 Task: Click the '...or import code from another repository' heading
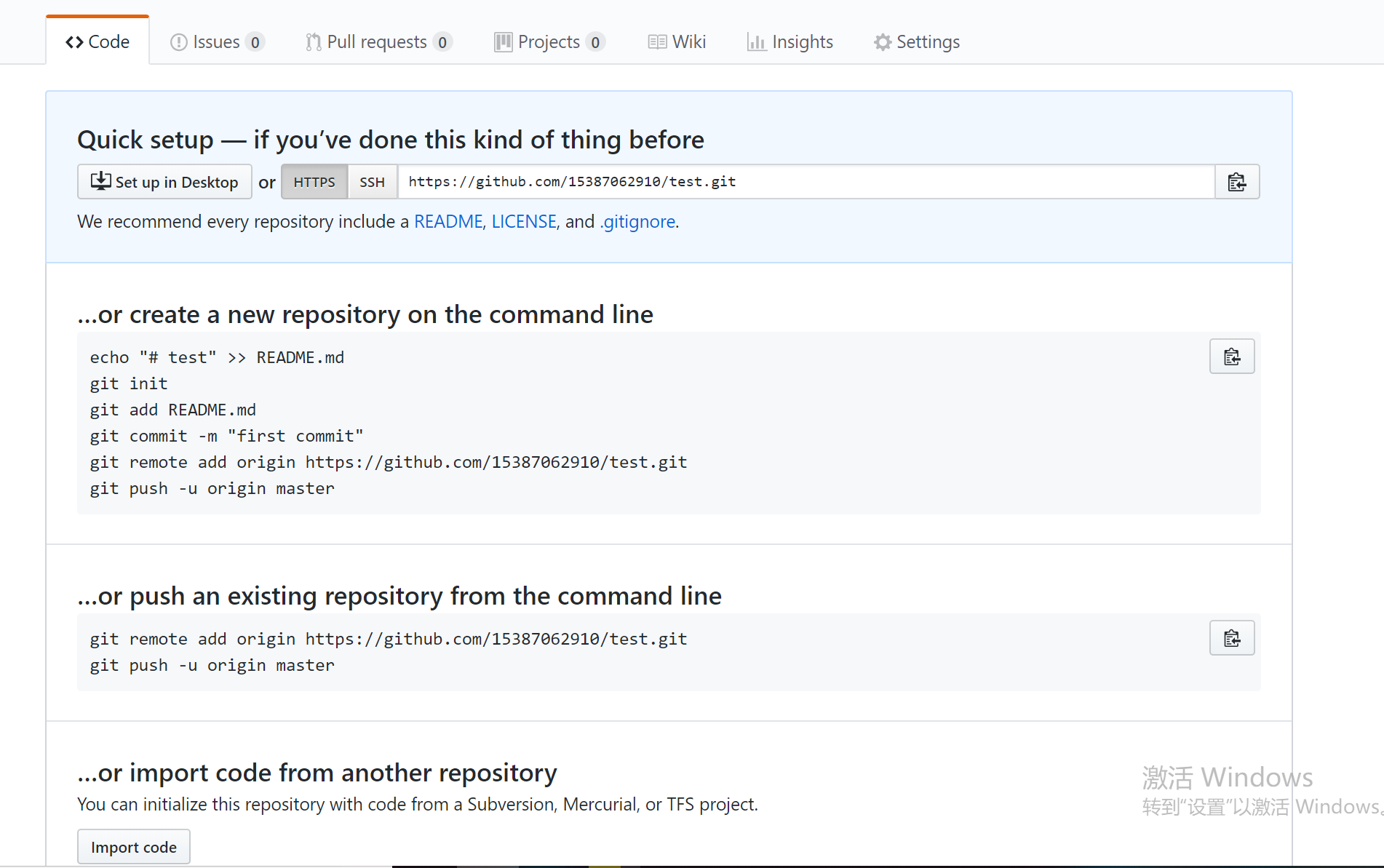(317, 773)
